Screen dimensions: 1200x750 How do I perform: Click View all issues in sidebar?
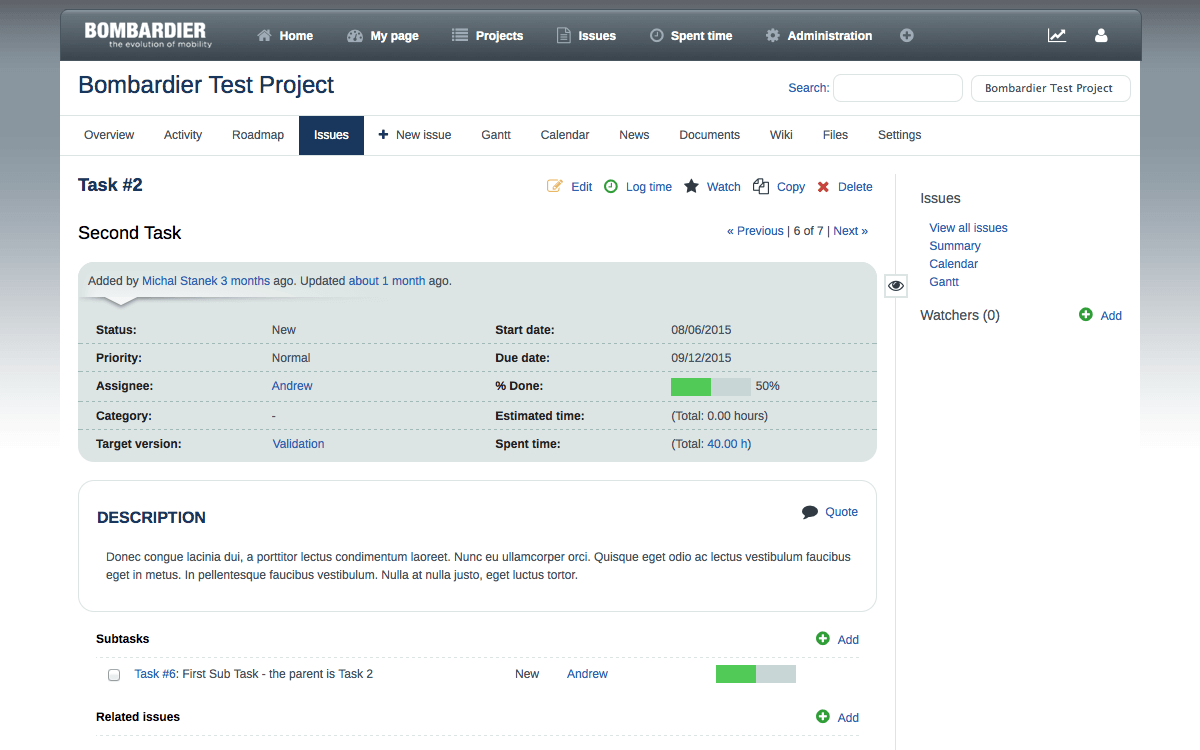(x=968, y=228)
